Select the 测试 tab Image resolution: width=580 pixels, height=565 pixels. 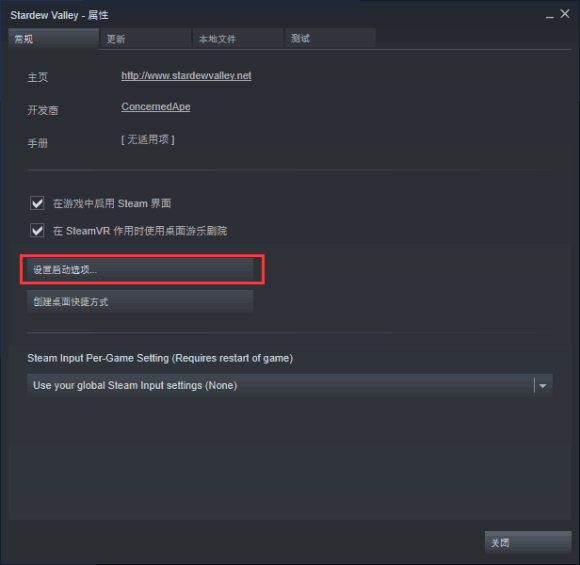pos(330,38)
